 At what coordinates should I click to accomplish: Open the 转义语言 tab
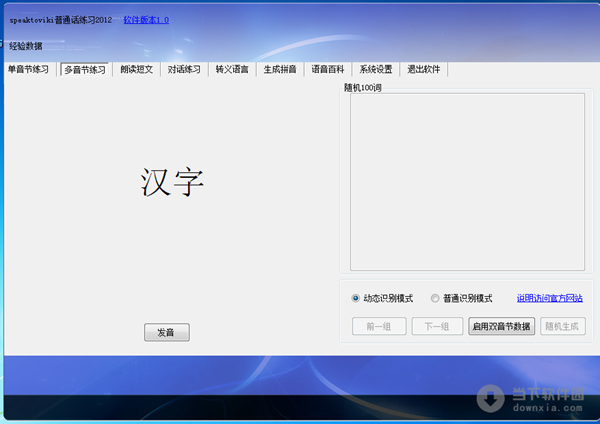(x=232, y=70)
